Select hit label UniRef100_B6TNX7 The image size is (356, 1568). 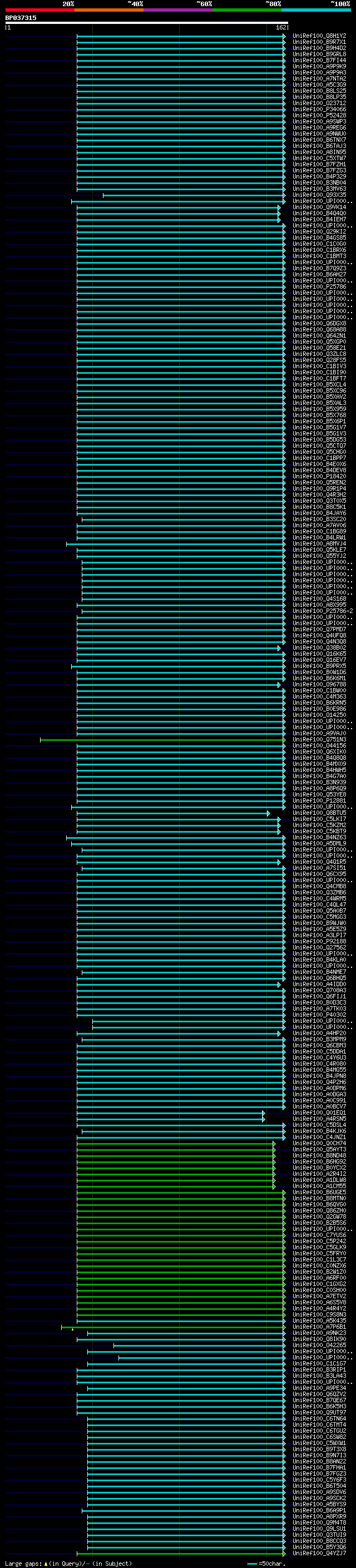tap(319, 140)
